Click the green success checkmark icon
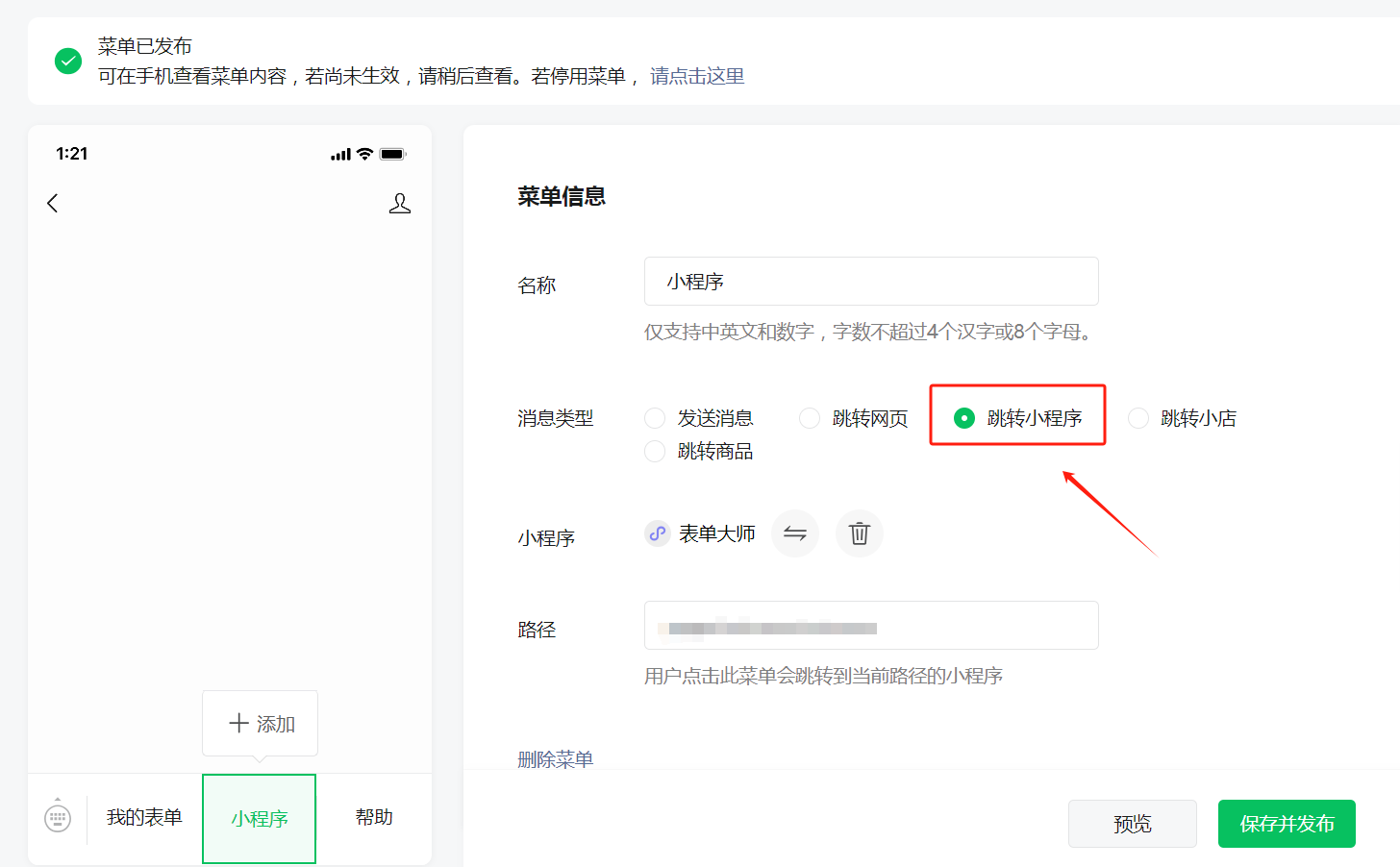 [68, 62]
